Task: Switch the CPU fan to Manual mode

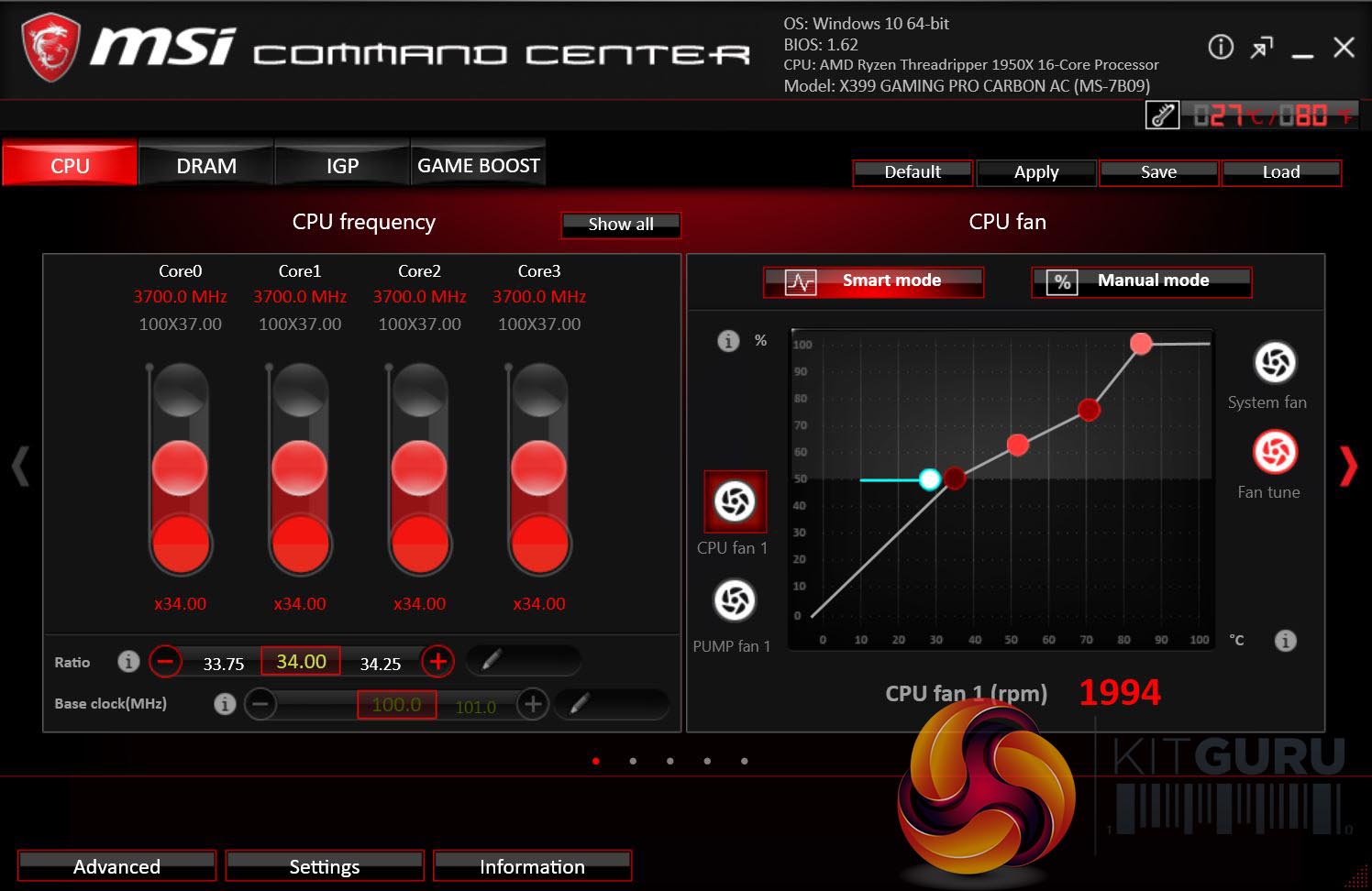Action: pos(1142,281)
